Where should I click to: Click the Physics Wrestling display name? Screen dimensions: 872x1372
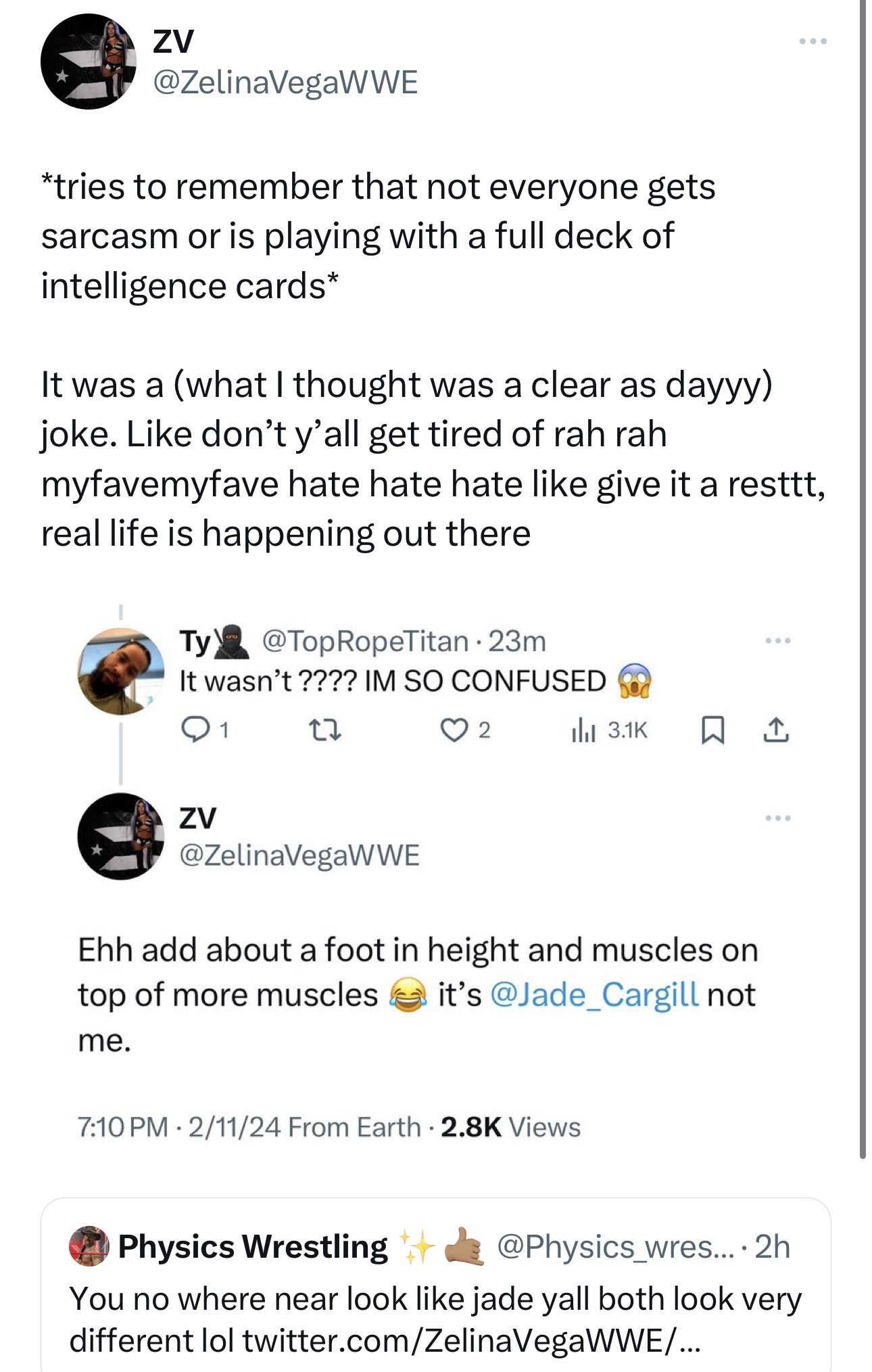tap(253, 1246)
